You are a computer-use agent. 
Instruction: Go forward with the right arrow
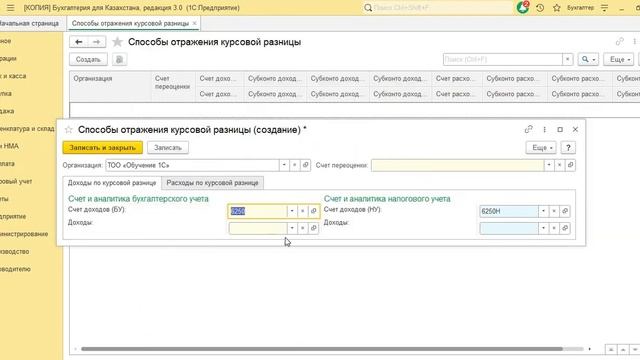pyautogui.click(x=96, y=42)
